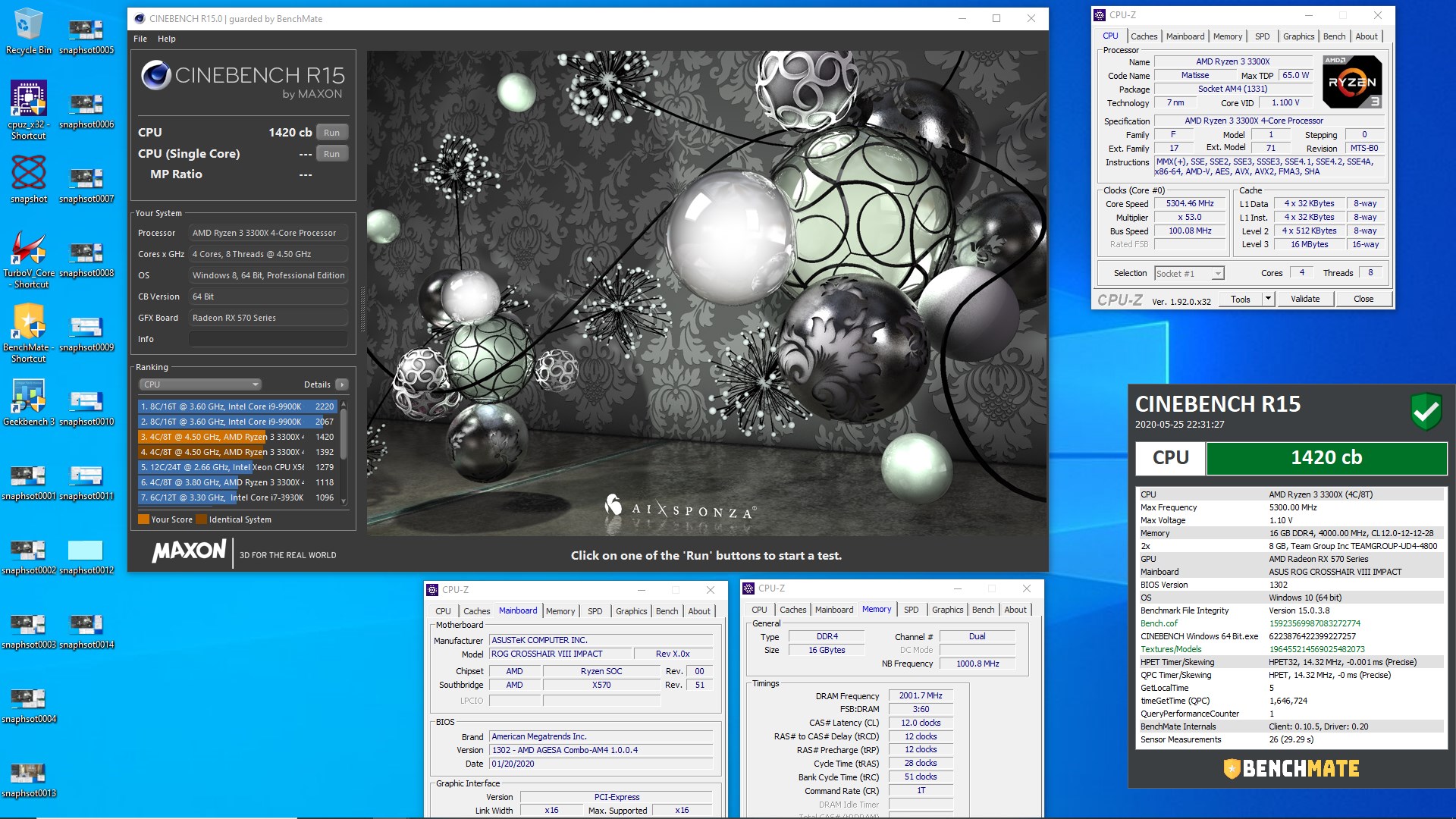This screenshot has width=1456, height=819.
Task: Select ranking row 5 Xeon 1279
Action: tap(237, 467)
